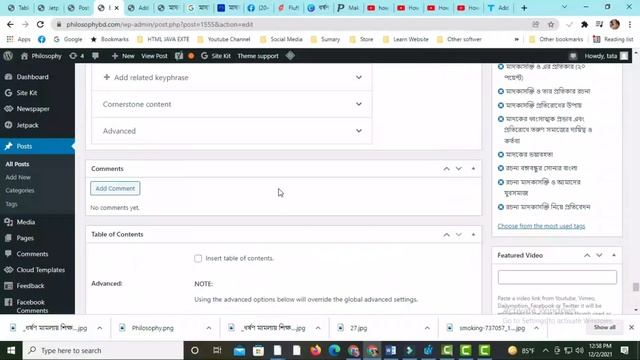This screenshot has width=640, height=360.
Task: Expand Add related keyphrase section
Action: point(231,77)
